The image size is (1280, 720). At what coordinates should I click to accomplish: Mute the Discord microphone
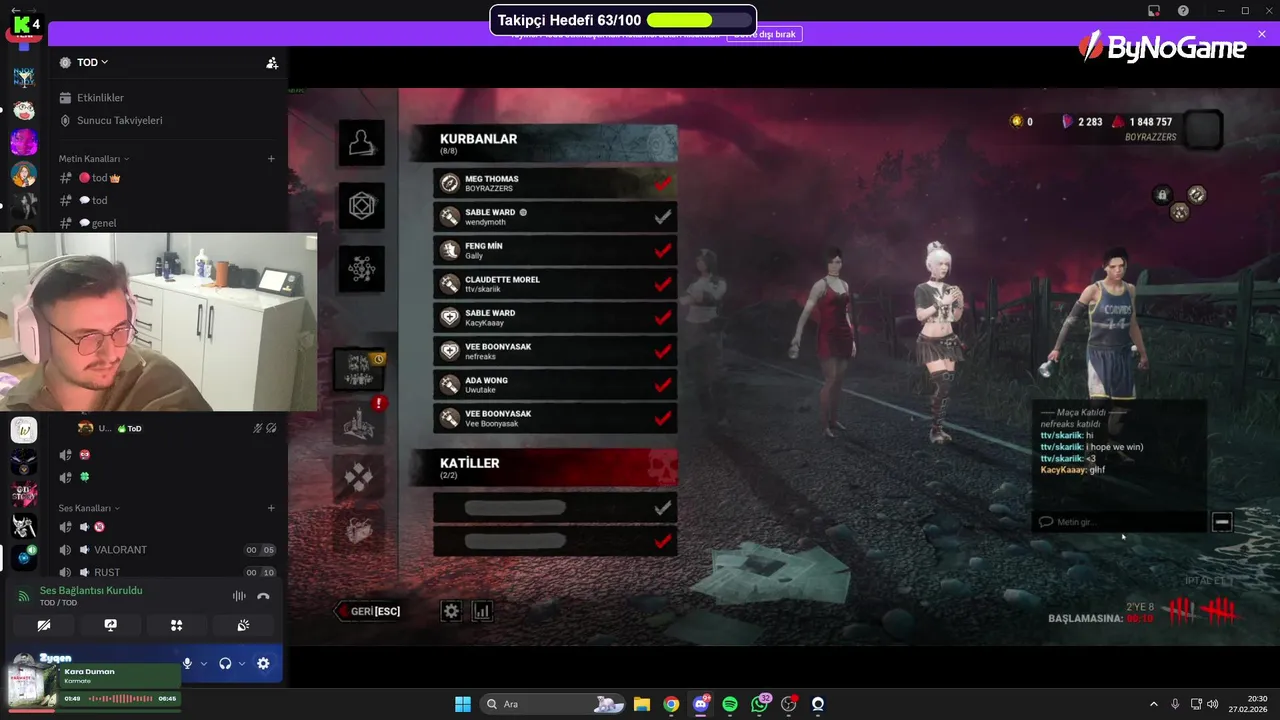pyautogui.click(x=187, y=663)
